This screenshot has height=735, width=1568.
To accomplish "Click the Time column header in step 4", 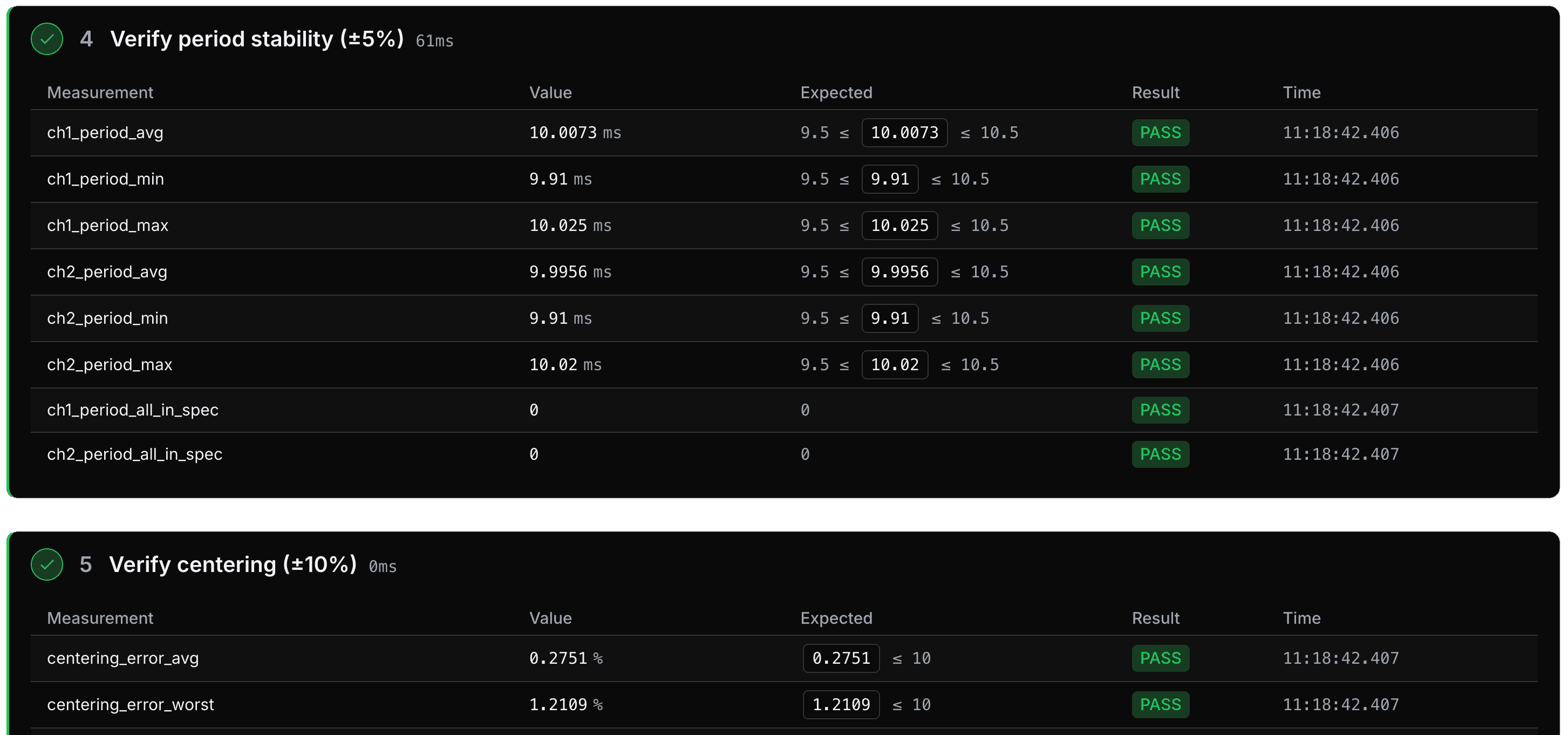I will (1301, 93).
